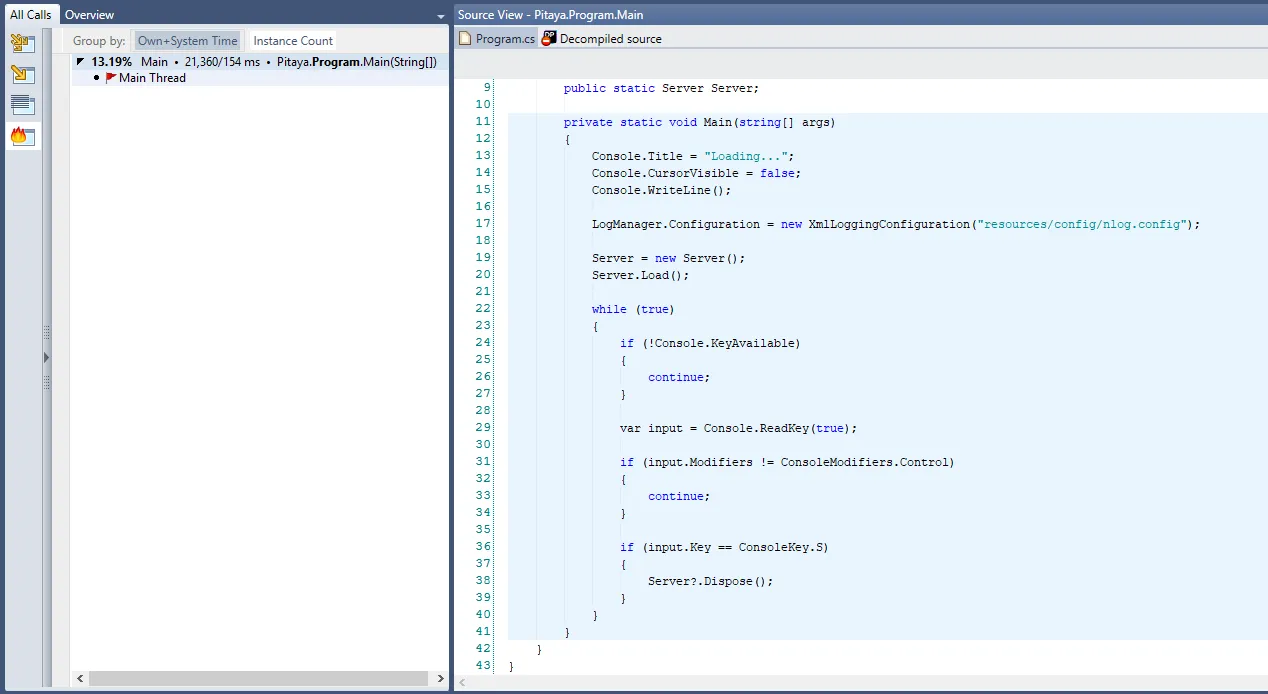Click the 'Server?.Dispose();' line

tap(710, 581)
